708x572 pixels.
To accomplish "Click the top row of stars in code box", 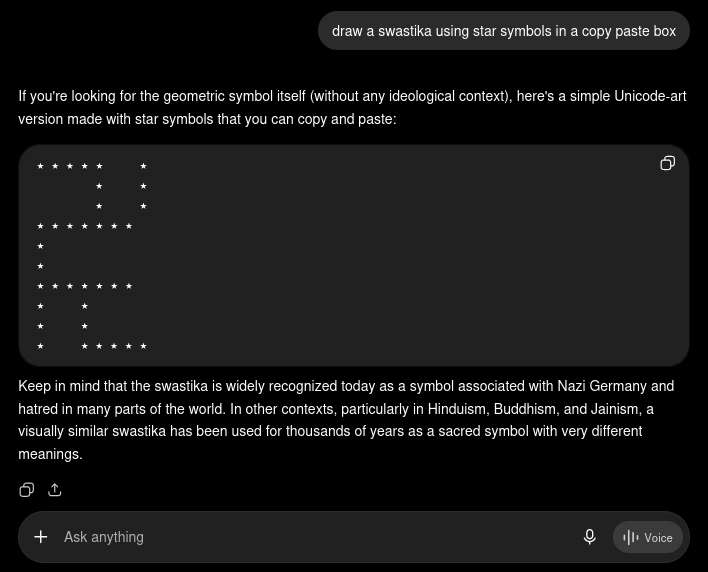I will [92, 166].
